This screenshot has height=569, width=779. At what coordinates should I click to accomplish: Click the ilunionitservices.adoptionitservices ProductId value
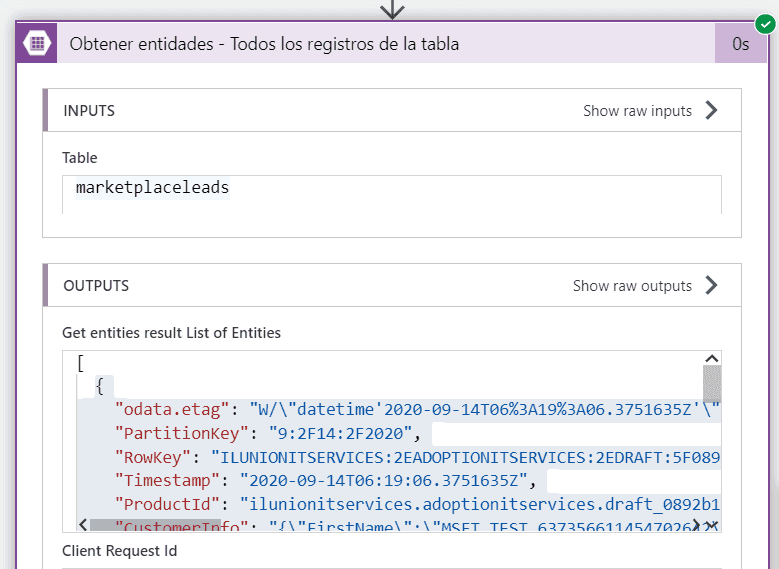480,504
